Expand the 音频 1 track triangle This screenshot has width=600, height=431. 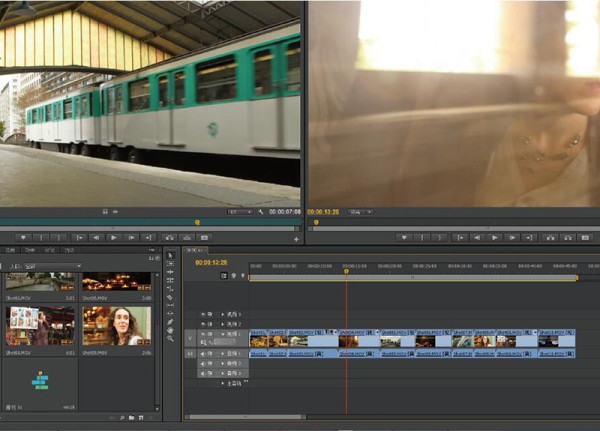[223, 354]
